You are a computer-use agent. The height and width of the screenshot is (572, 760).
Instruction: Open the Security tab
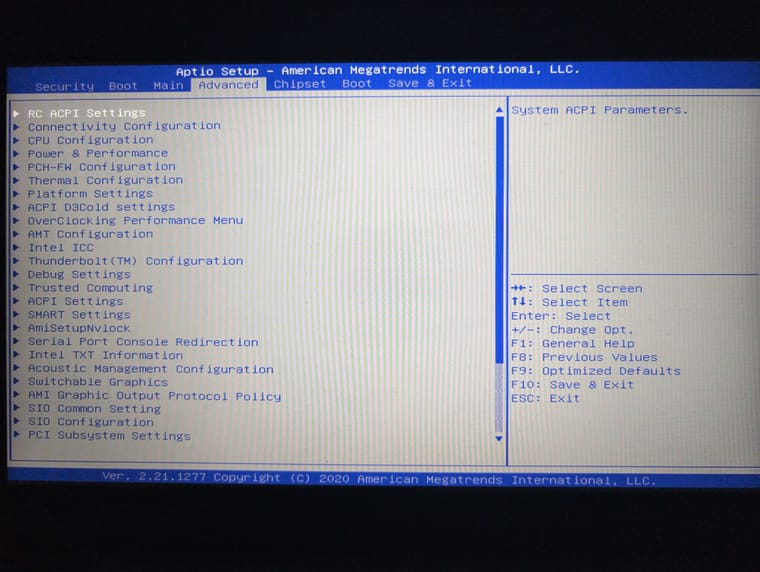(64, 87)
